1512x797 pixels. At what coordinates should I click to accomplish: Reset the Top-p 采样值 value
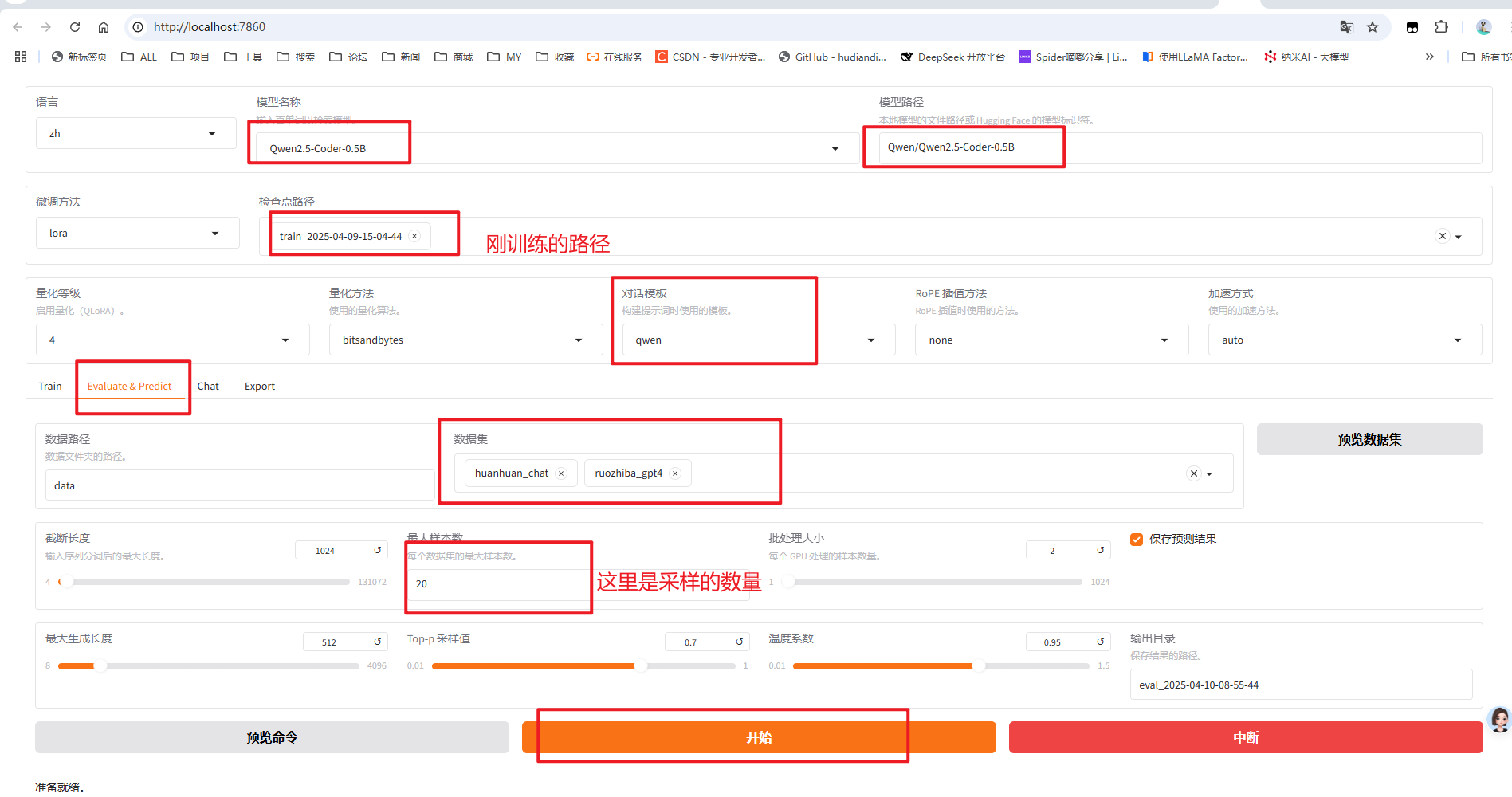point(740,642)
